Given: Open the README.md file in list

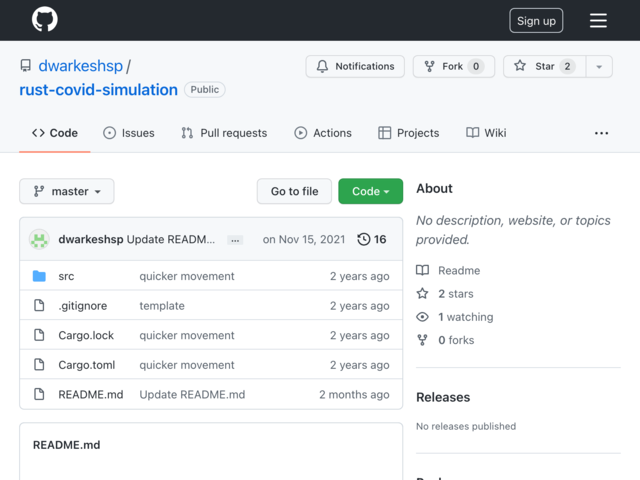Looking at the screenshot, I should (91, 395).
